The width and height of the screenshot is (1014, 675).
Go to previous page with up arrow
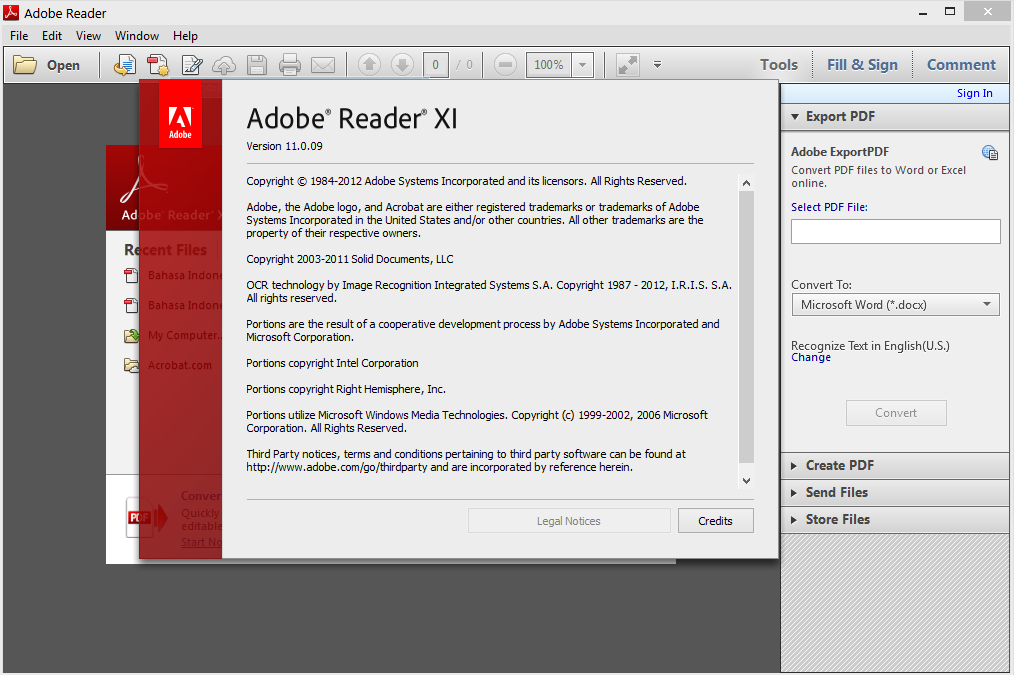(369, 64)
